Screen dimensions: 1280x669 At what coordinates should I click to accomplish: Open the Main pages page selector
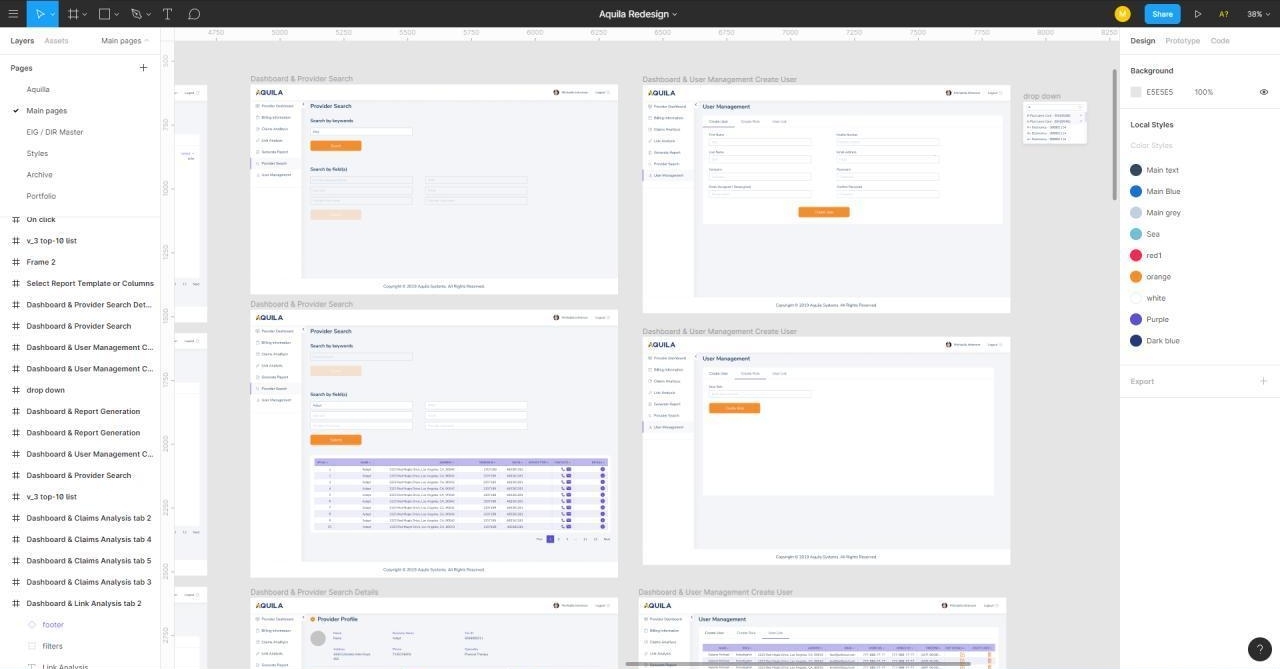pyautogui.click(x=122, y=40)
